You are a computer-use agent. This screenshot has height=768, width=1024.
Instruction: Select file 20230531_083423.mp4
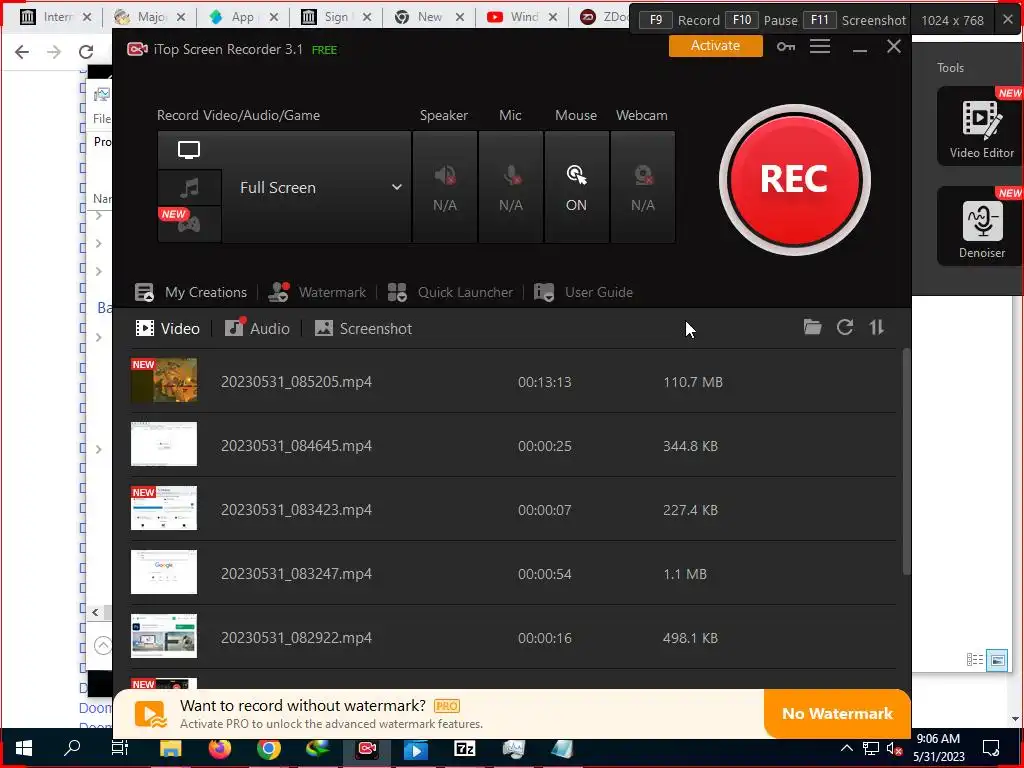click(x=513, y=509)
